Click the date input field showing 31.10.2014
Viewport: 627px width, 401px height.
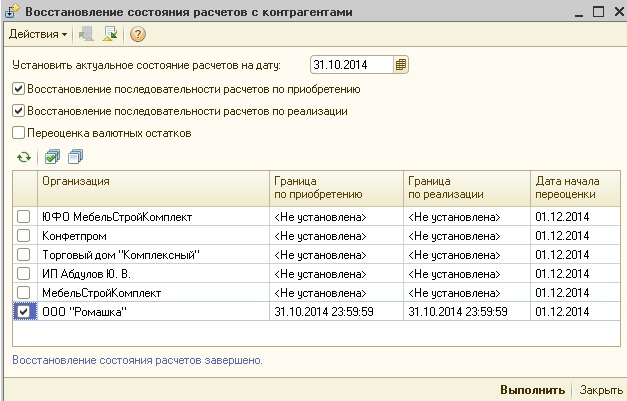352,65
